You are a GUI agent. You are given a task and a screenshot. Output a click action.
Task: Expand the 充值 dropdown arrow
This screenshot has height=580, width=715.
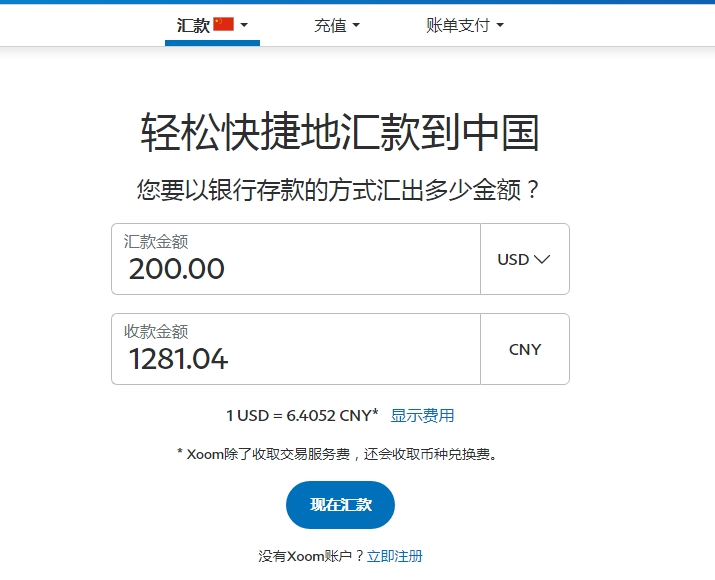(x=356, y=26)
